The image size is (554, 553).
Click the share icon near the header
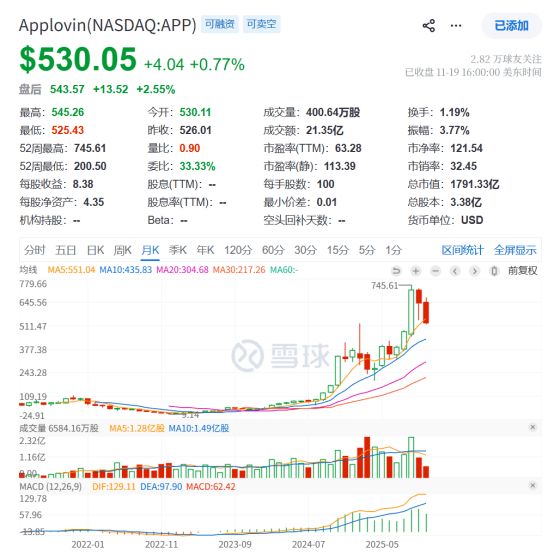(429, 26)
